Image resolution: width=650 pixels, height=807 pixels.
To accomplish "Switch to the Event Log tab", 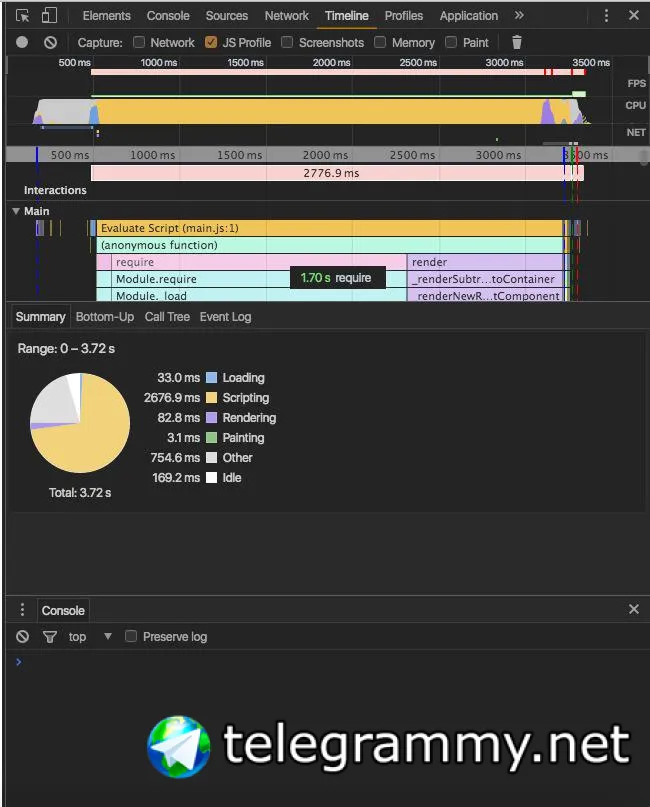I will (x=225, y=317).
